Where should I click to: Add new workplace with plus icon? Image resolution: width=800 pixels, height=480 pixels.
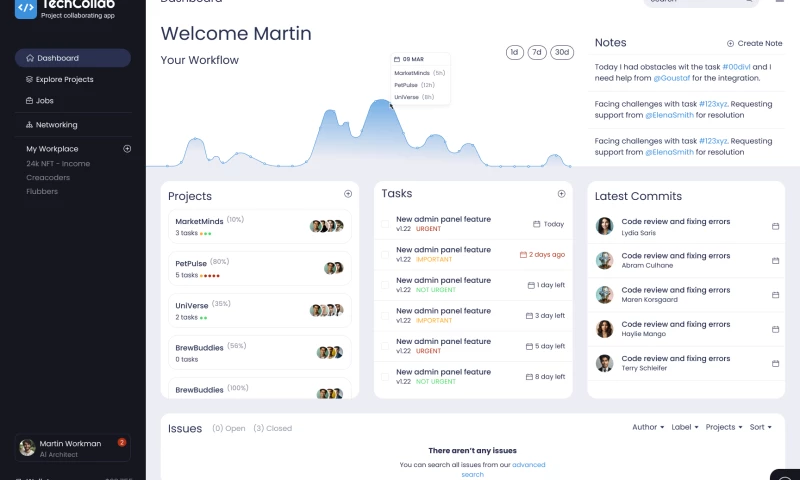tap(127, 148)
